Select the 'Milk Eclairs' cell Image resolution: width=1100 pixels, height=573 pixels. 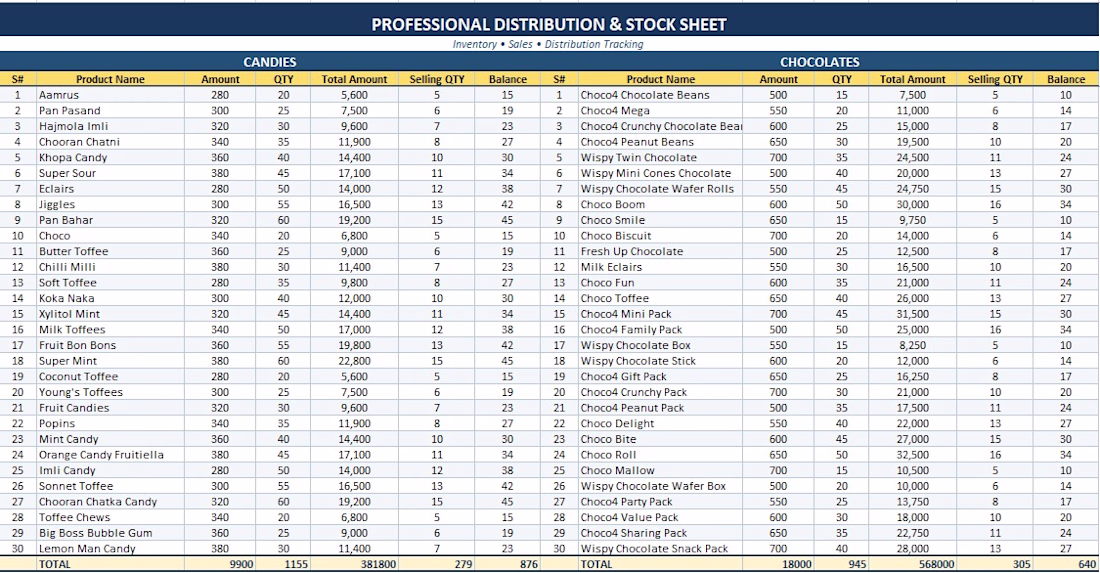[660, 267]
